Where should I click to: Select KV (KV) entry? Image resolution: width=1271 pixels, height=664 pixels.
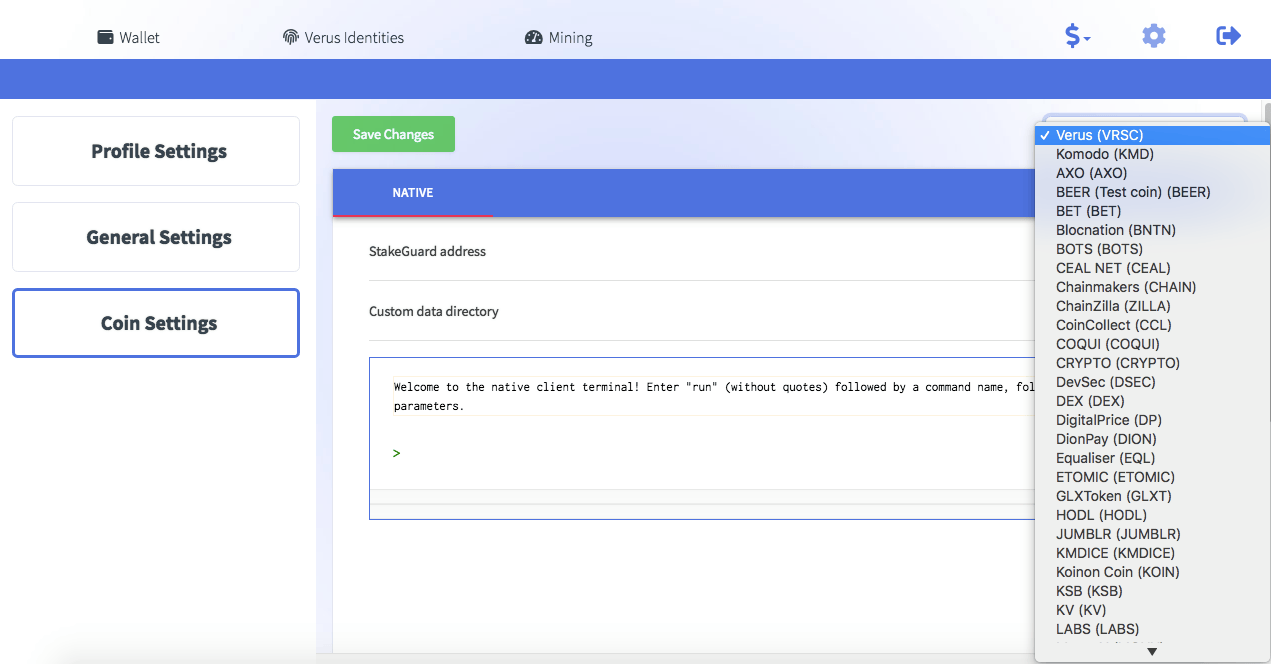click(x=1152, y=610)
